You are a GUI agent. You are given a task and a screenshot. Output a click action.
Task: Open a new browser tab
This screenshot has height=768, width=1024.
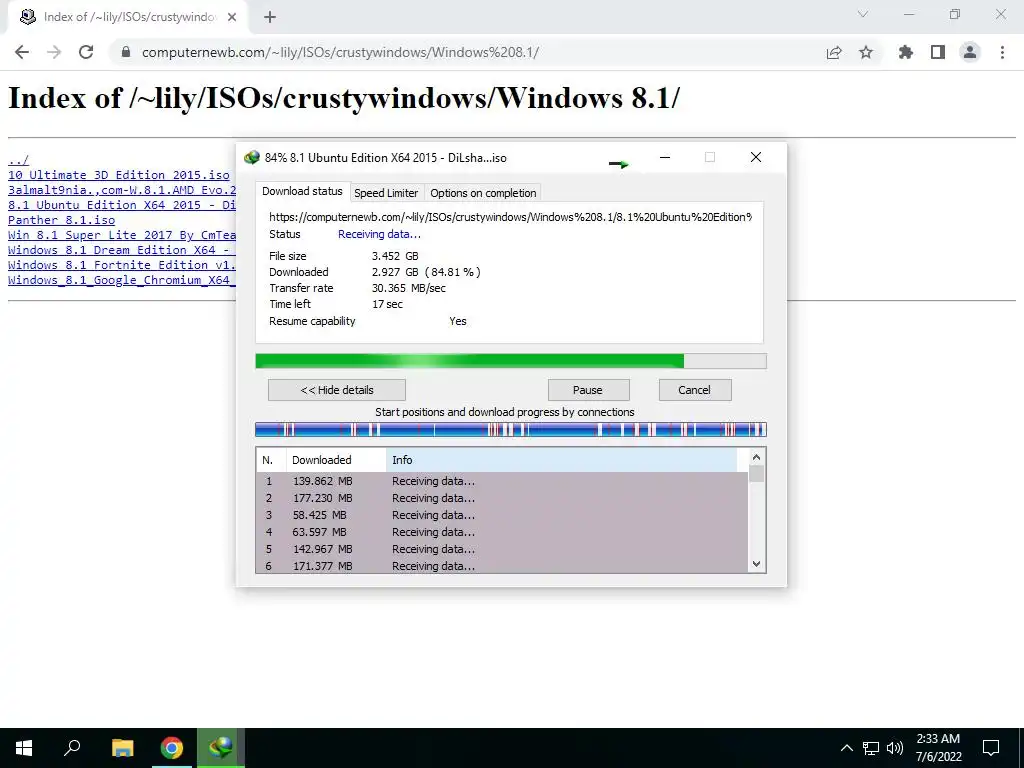coord(270,17)
